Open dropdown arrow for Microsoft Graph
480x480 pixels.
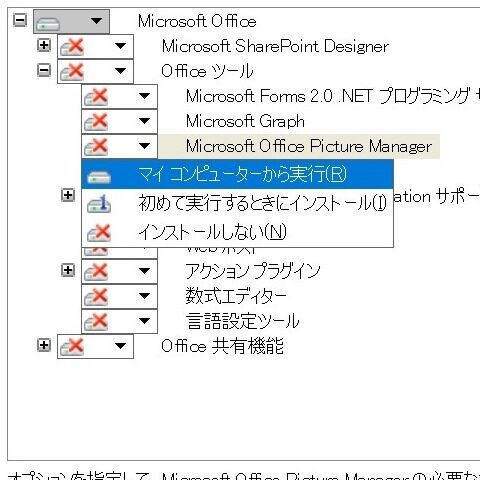point(144,121)
